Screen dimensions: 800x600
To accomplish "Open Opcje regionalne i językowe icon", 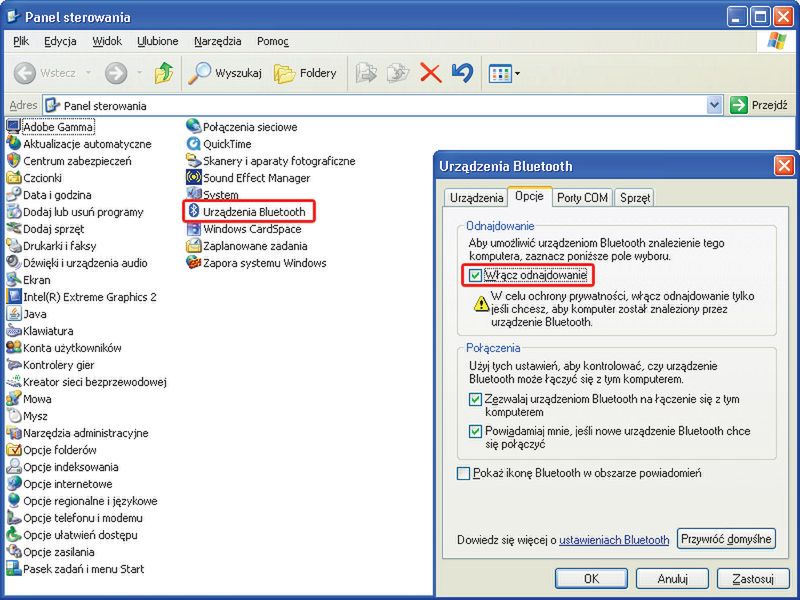I will [x=13, y=501].
